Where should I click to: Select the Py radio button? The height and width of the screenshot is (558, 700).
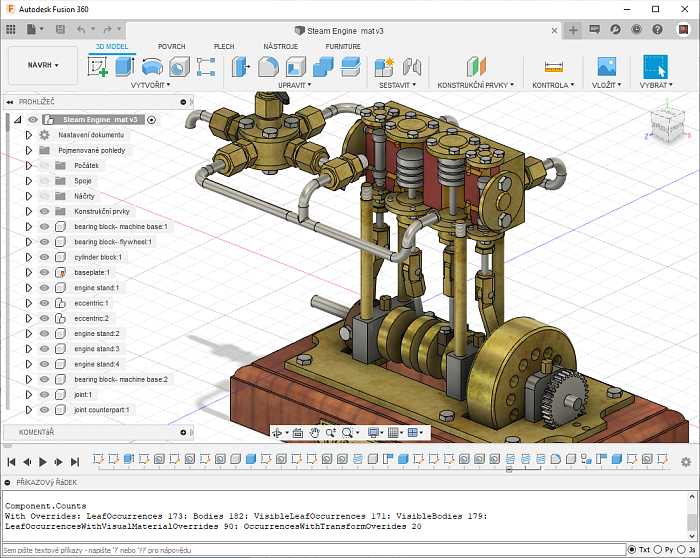(657, 550)
